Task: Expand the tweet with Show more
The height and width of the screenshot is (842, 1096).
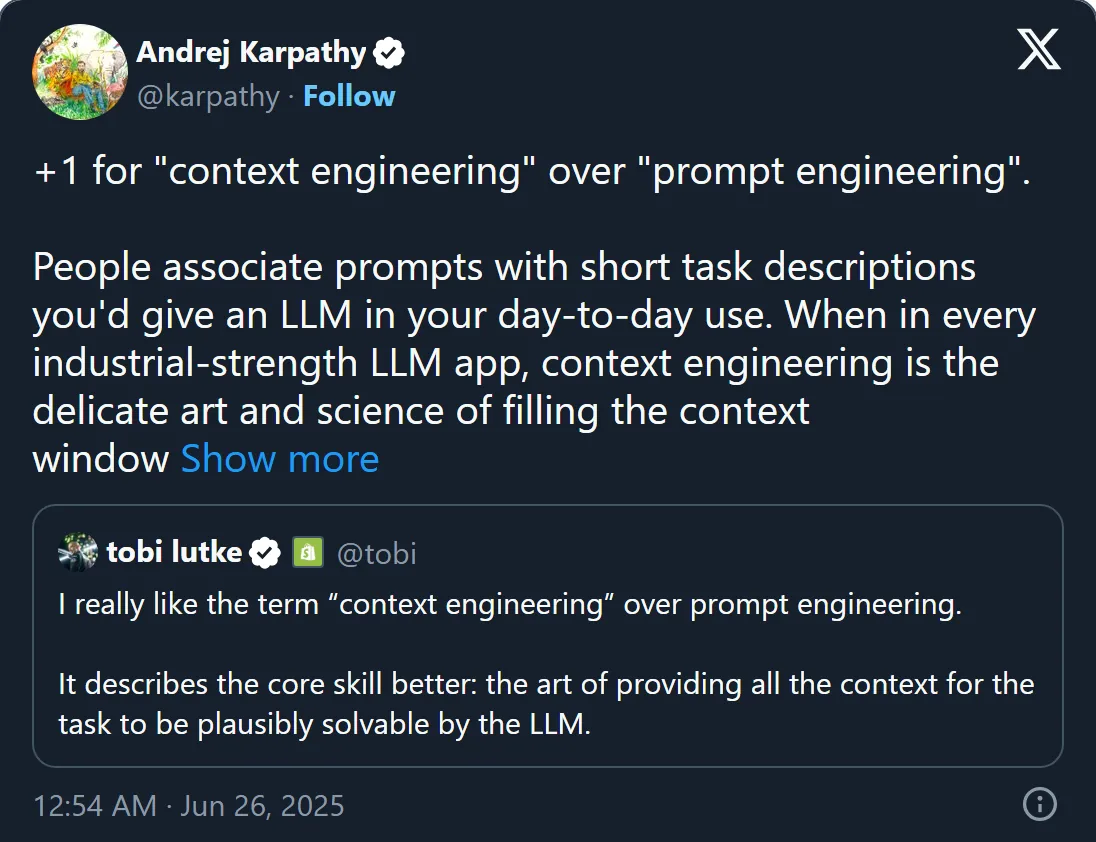Action: 280,459
